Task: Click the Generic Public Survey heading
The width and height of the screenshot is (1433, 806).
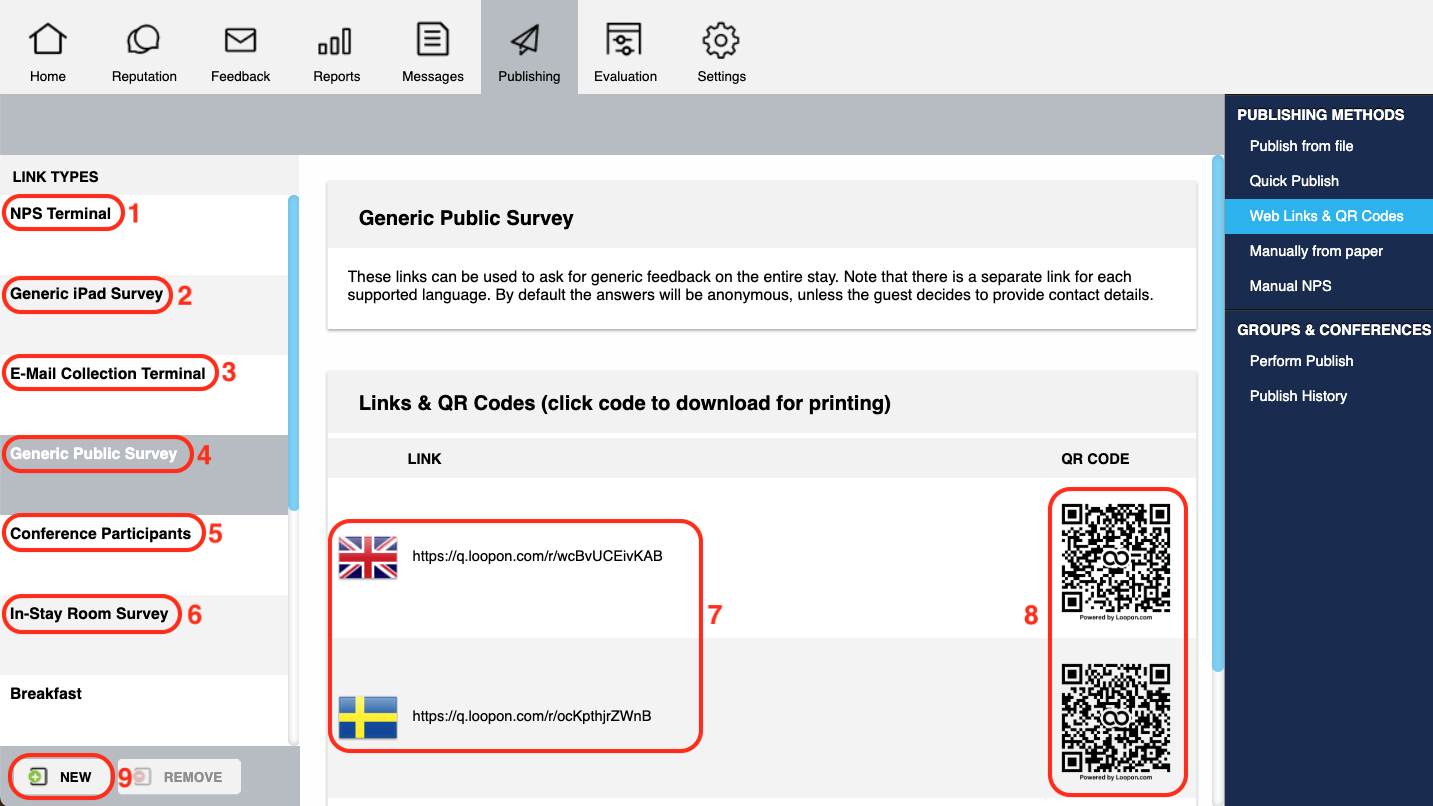Action: [466, 218]
